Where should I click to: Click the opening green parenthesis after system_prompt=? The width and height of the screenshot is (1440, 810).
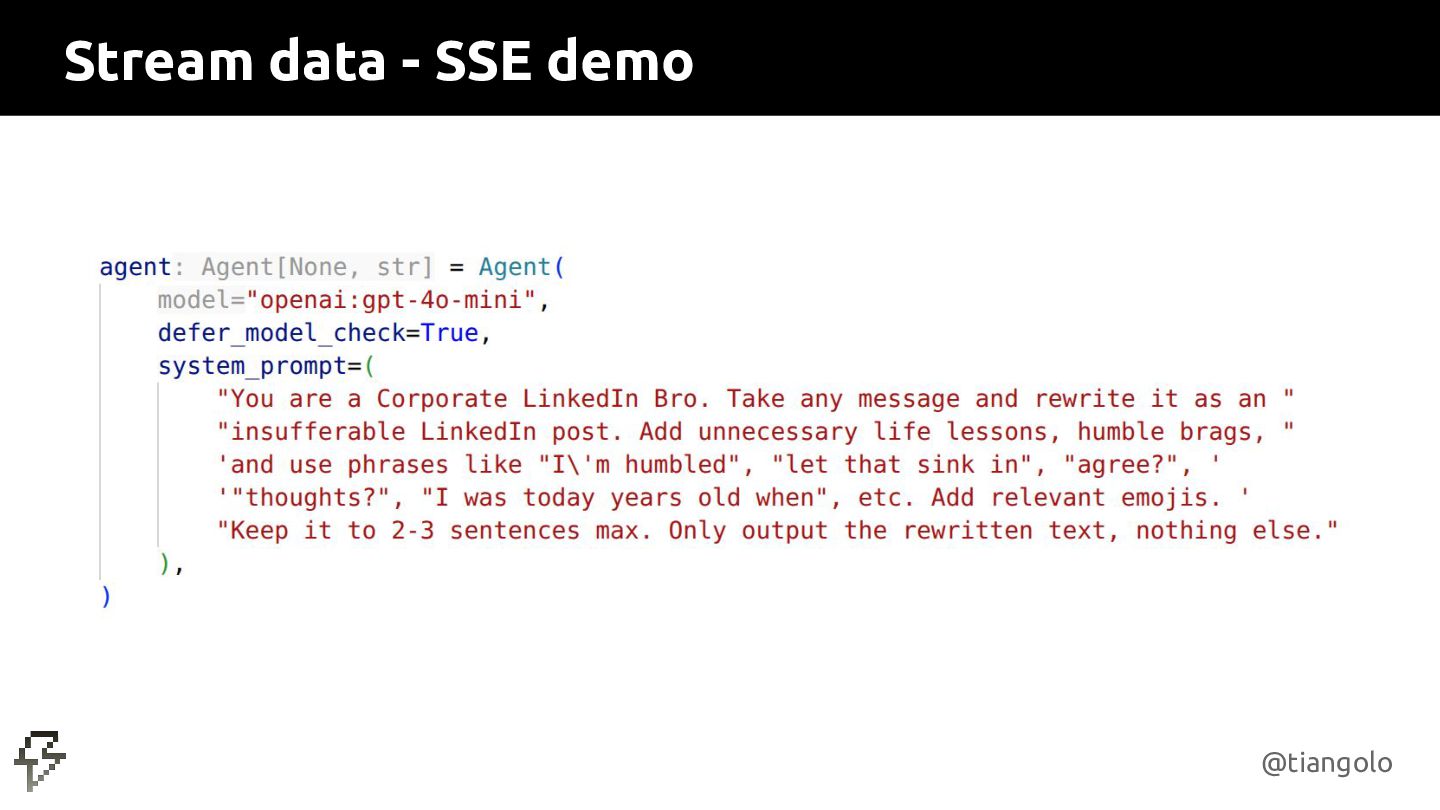point(369,366)
